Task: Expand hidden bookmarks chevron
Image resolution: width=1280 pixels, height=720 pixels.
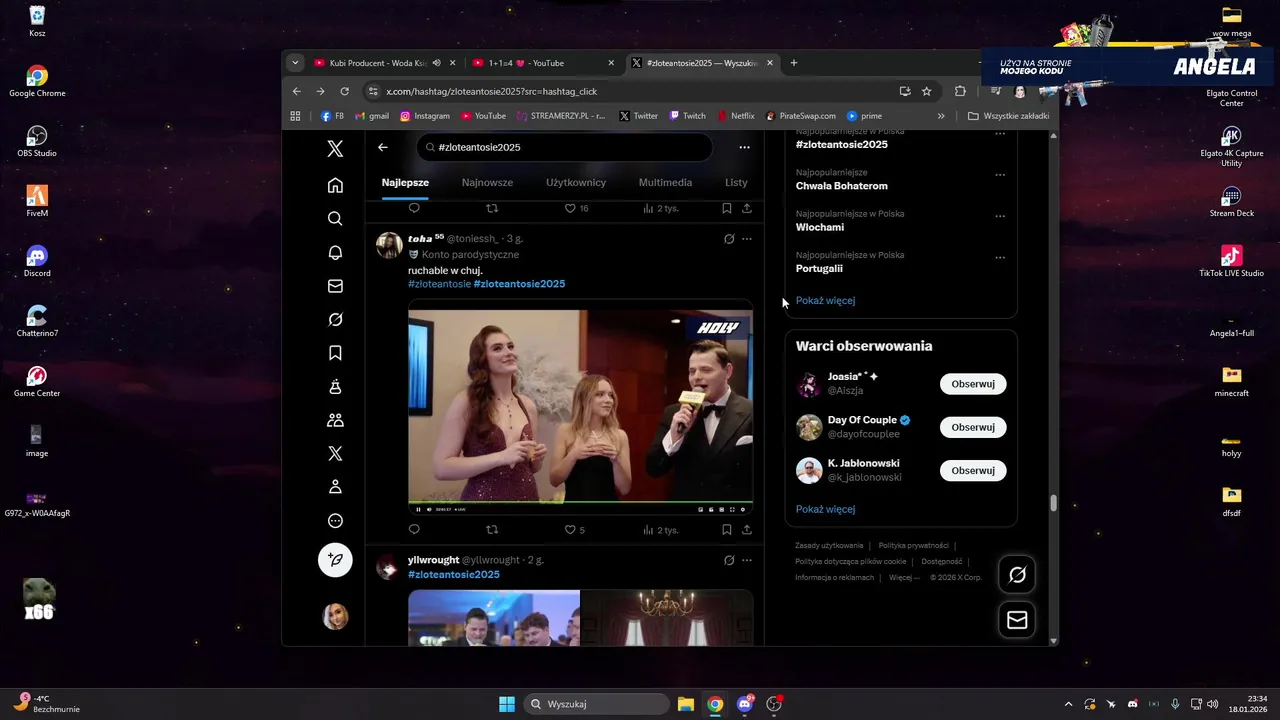Action: pos(941,116)
